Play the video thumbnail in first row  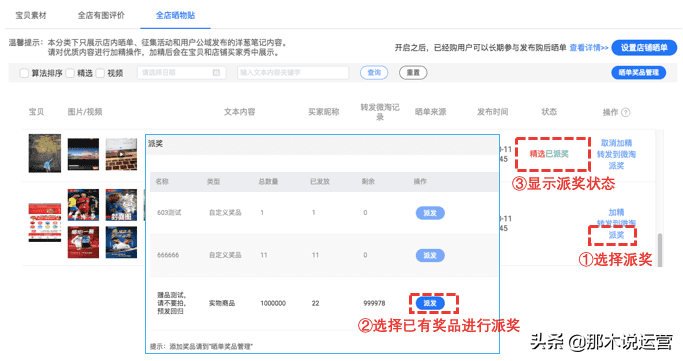121,154
